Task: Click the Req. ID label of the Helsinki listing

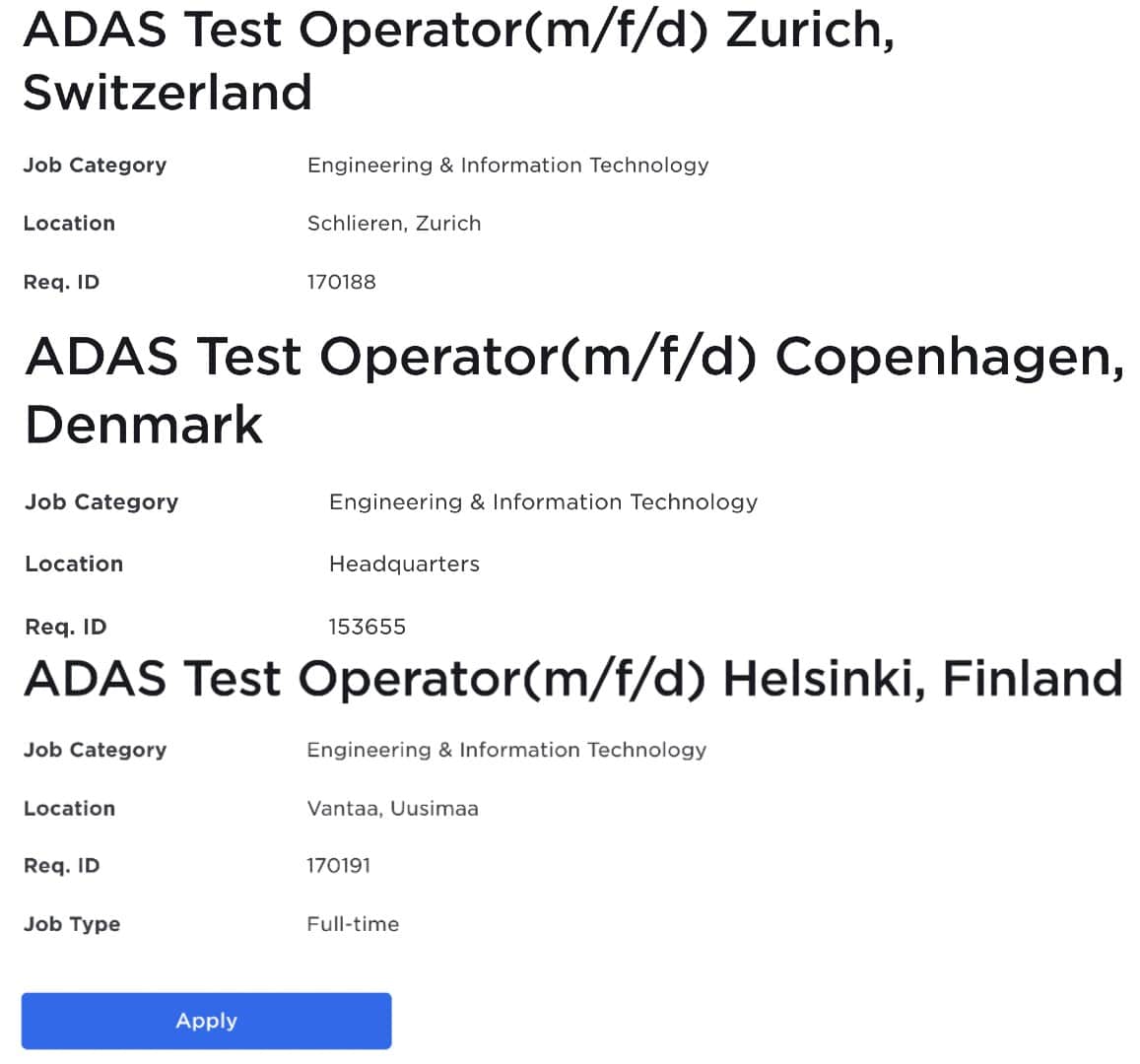Action: pyautogui.click(x=61, y=865)
